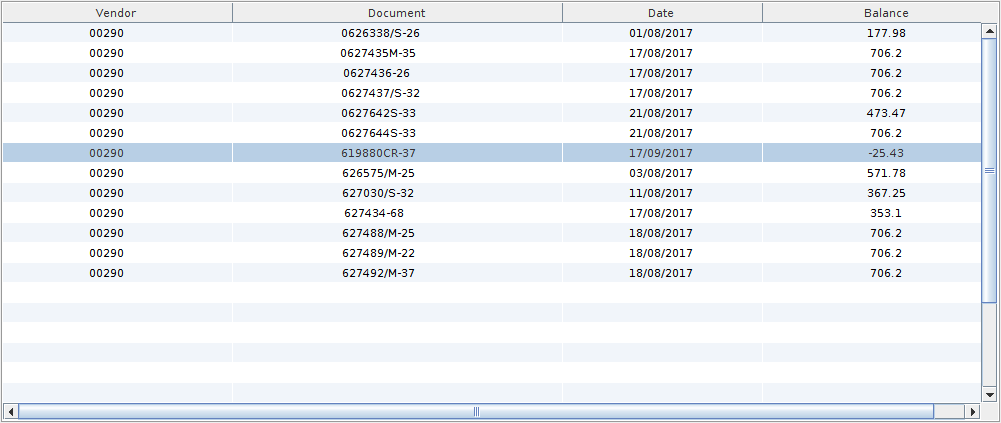Click the Date column header

pos(660,13)
